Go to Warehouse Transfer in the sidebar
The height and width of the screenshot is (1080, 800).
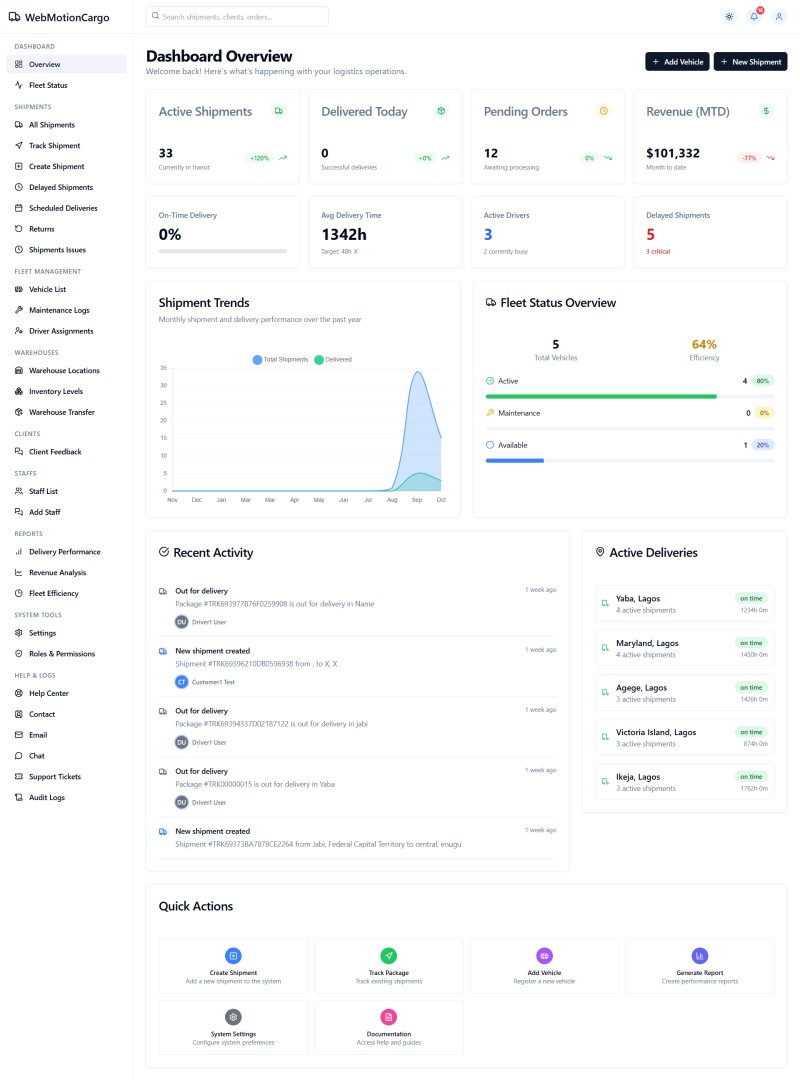click(62, 412)
